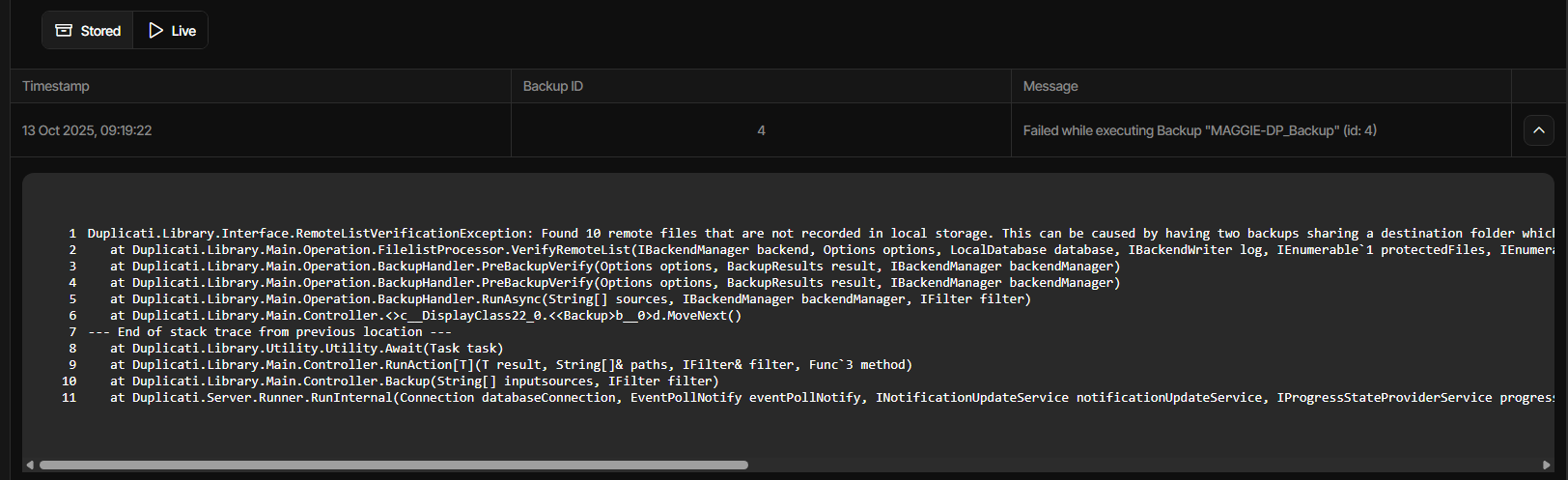Collapse the log entry with the chevron-up button
This screenshot has height=480, width=1568.
point(1538,130)
